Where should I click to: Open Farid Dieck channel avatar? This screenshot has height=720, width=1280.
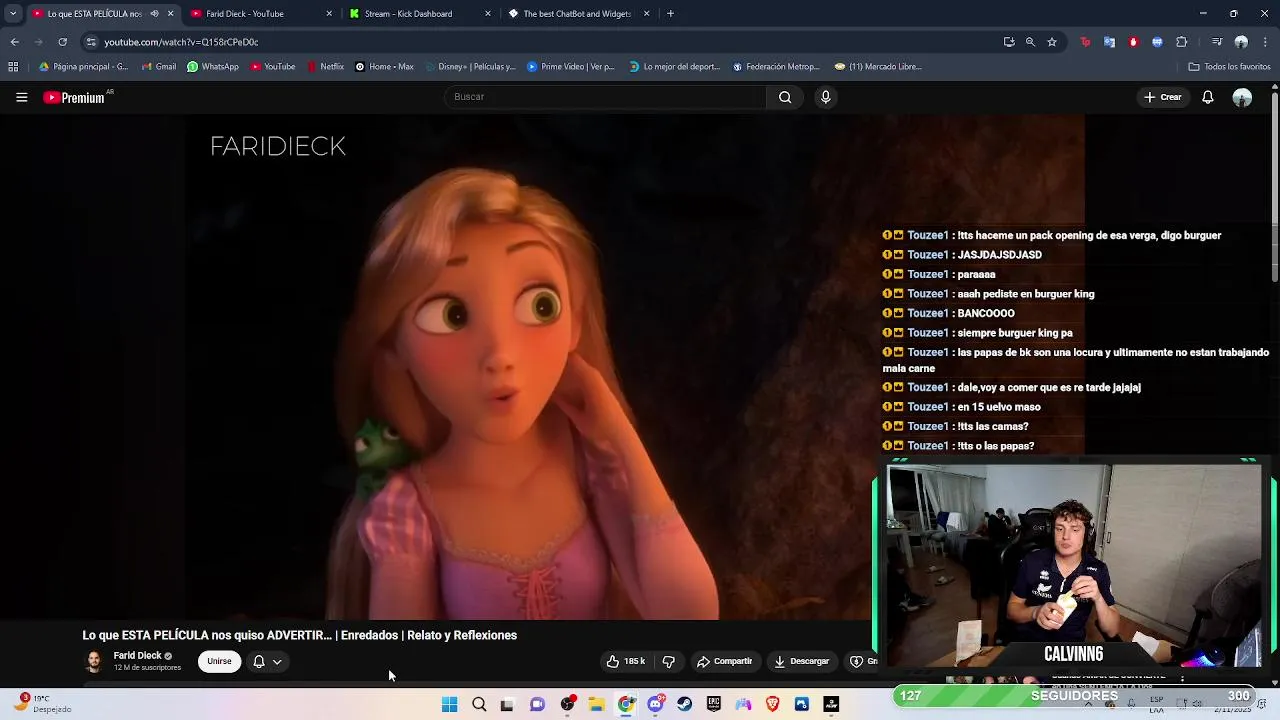click(93, 661)
